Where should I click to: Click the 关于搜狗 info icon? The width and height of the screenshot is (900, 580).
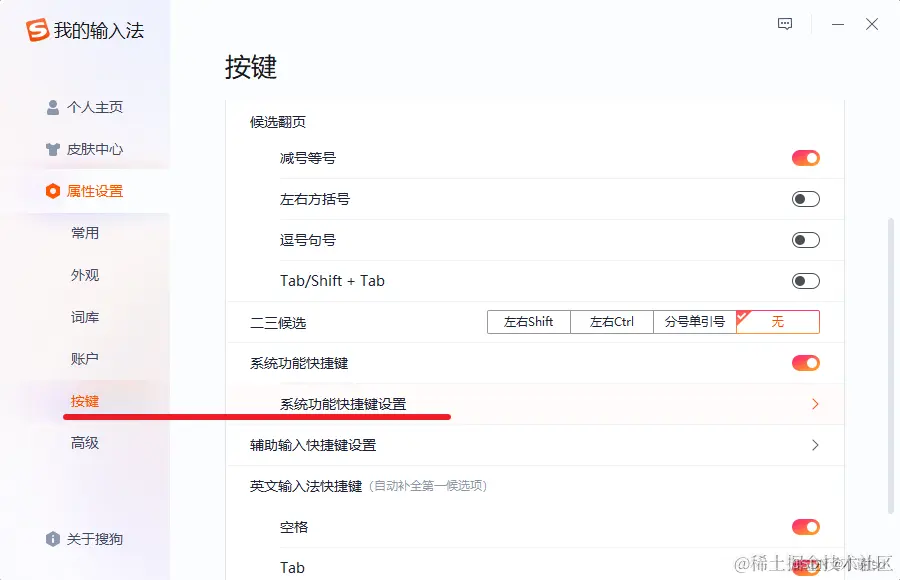[53, 539]
